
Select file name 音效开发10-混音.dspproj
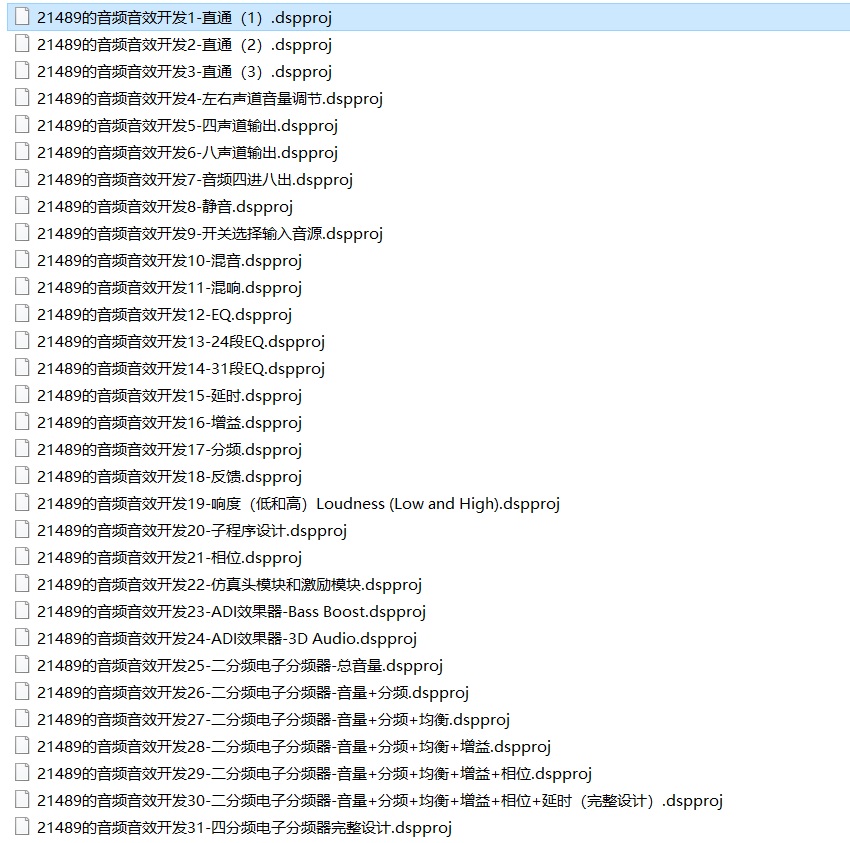(170, 261)
